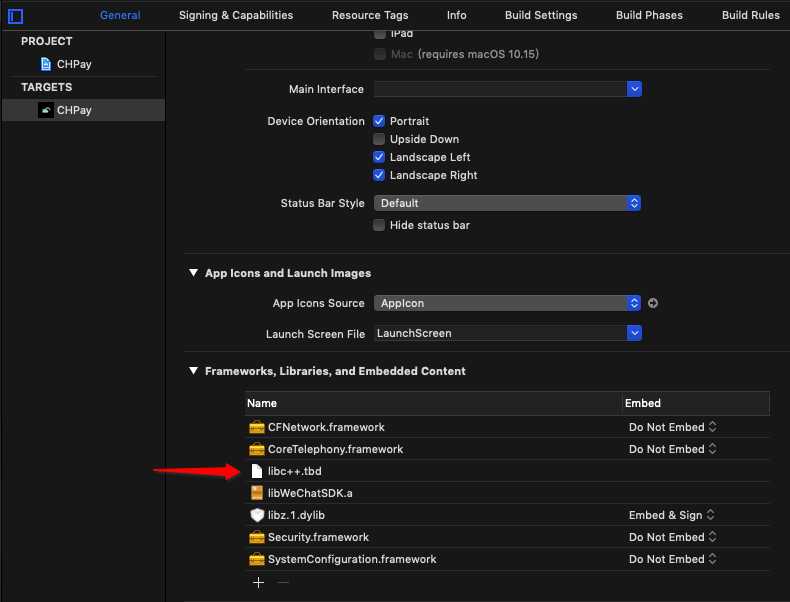
Task: Enable Hide status bar checkbox
Action: click(x=379, y=225)
